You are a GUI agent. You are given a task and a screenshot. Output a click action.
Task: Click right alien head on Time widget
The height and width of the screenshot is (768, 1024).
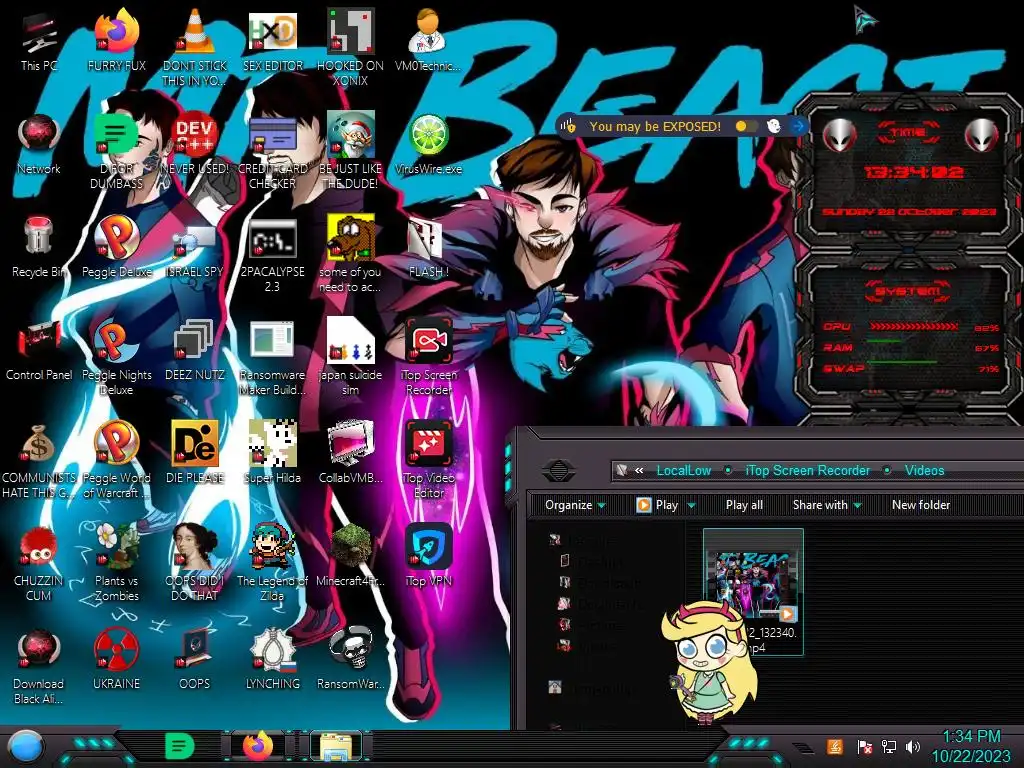(982, 136)
